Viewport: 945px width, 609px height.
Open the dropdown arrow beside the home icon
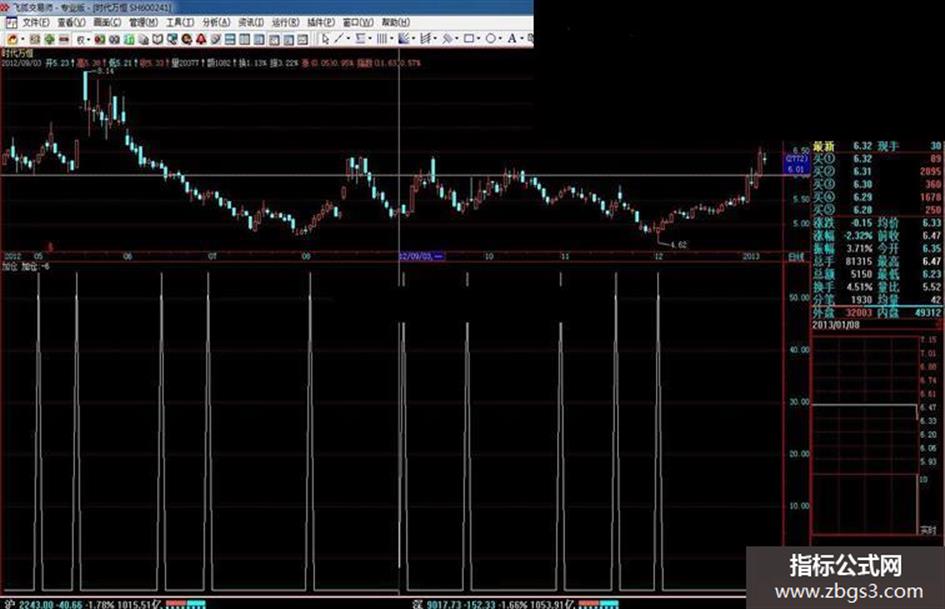pyautogui.click(x=23, y=39)
